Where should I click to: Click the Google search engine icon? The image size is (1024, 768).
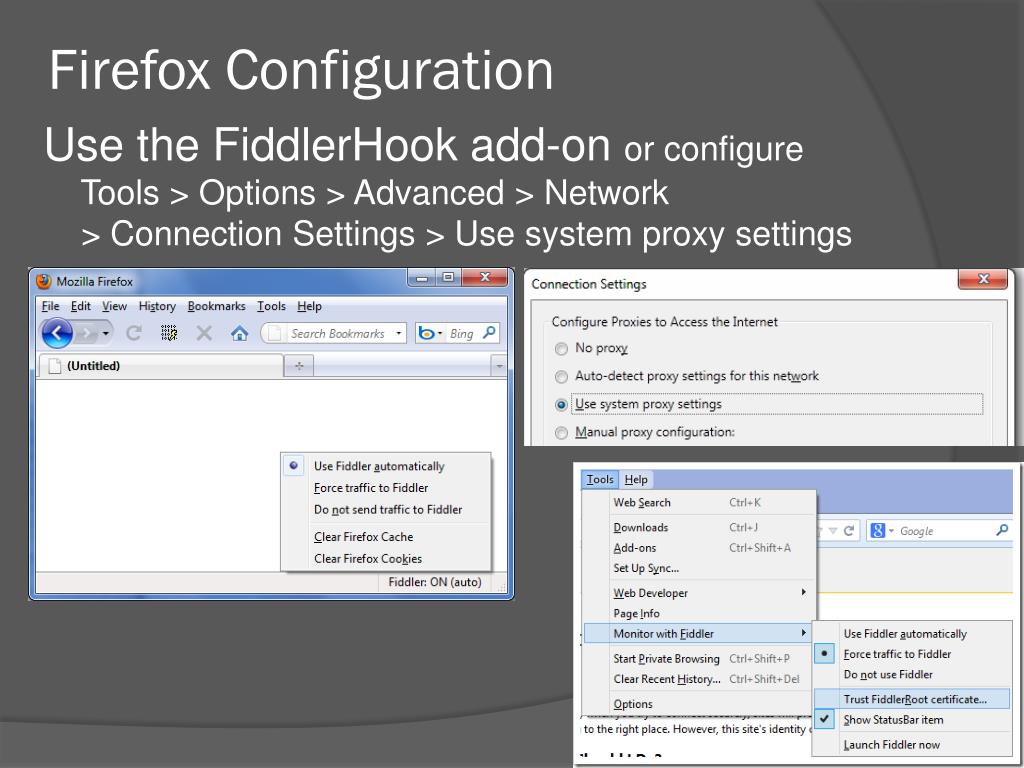tap(878, 530)
